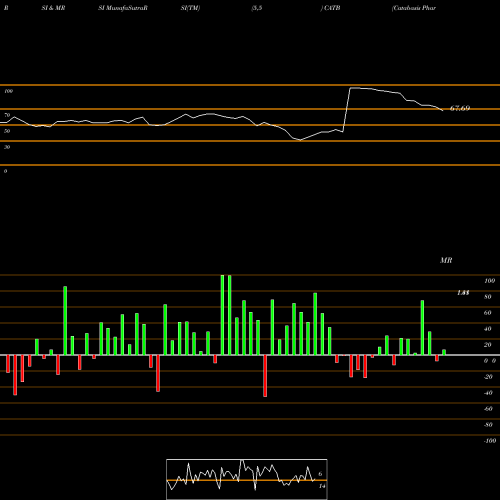Click the last green bar in MR histogram
The height and width of the screenshot is (500, 500).
pyautogui.click(x=444, y=352)
